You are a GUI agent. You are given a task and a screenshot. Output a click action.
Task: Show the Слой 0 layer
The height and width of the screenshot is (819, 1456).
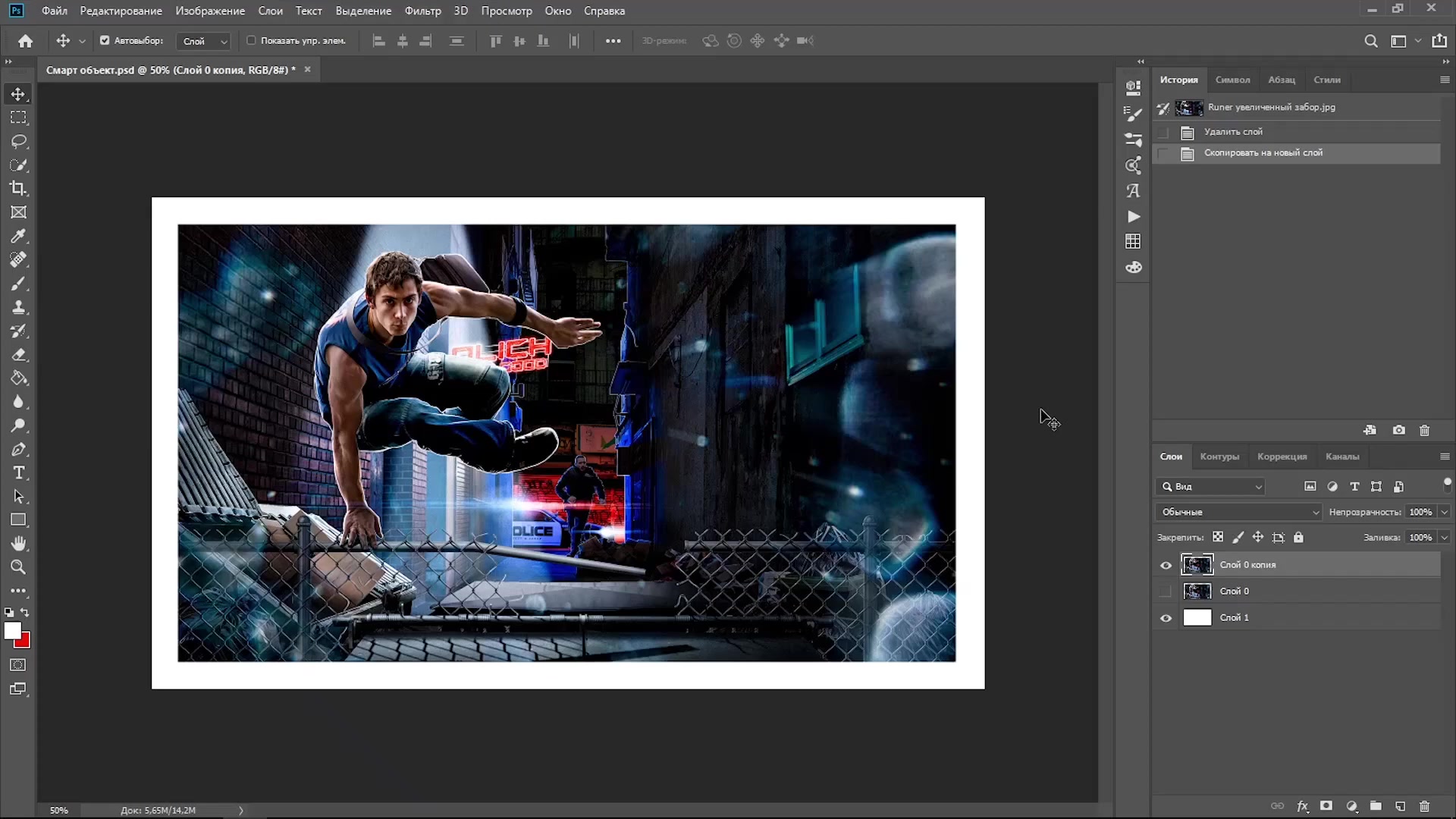coord(1166,591)
